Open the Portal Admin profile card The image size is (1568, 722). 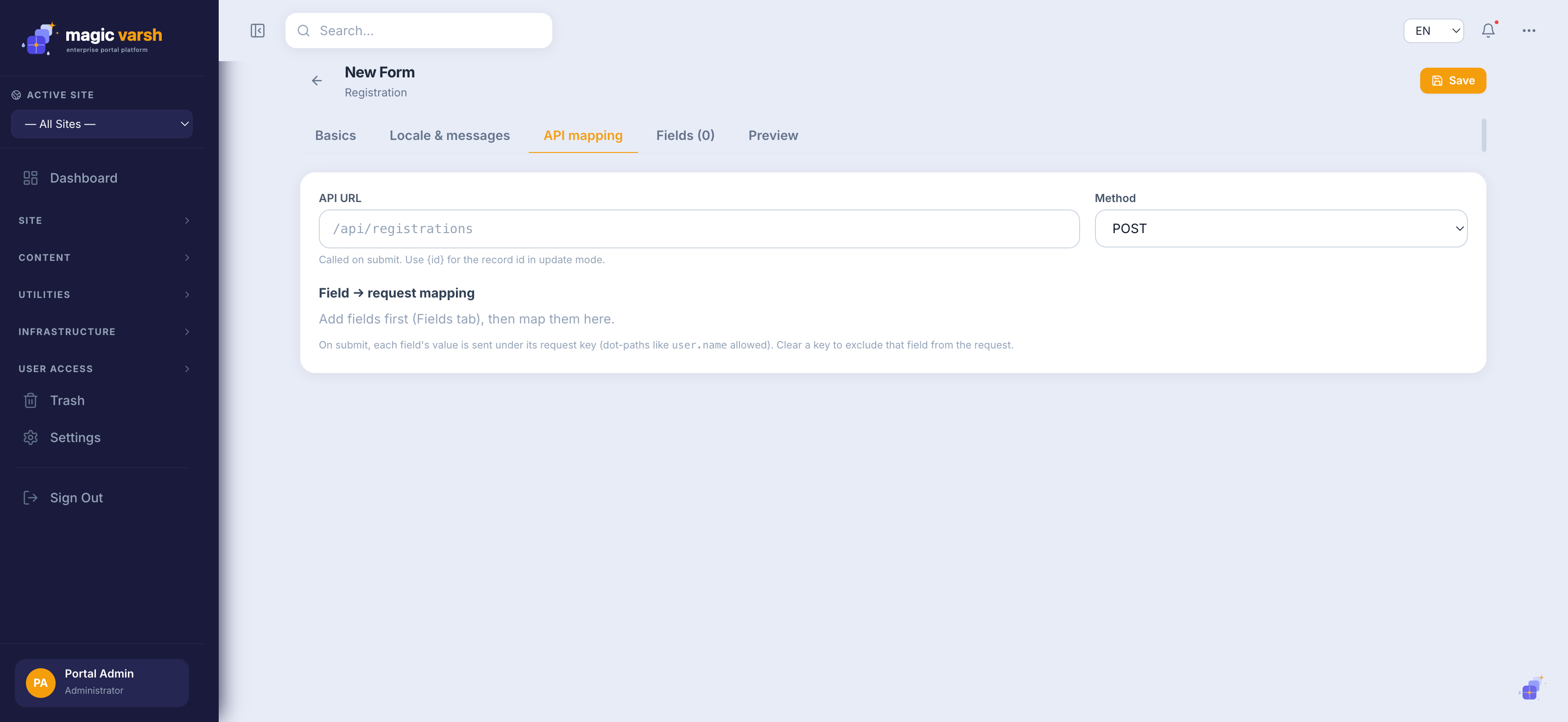(x=101, y=683)
